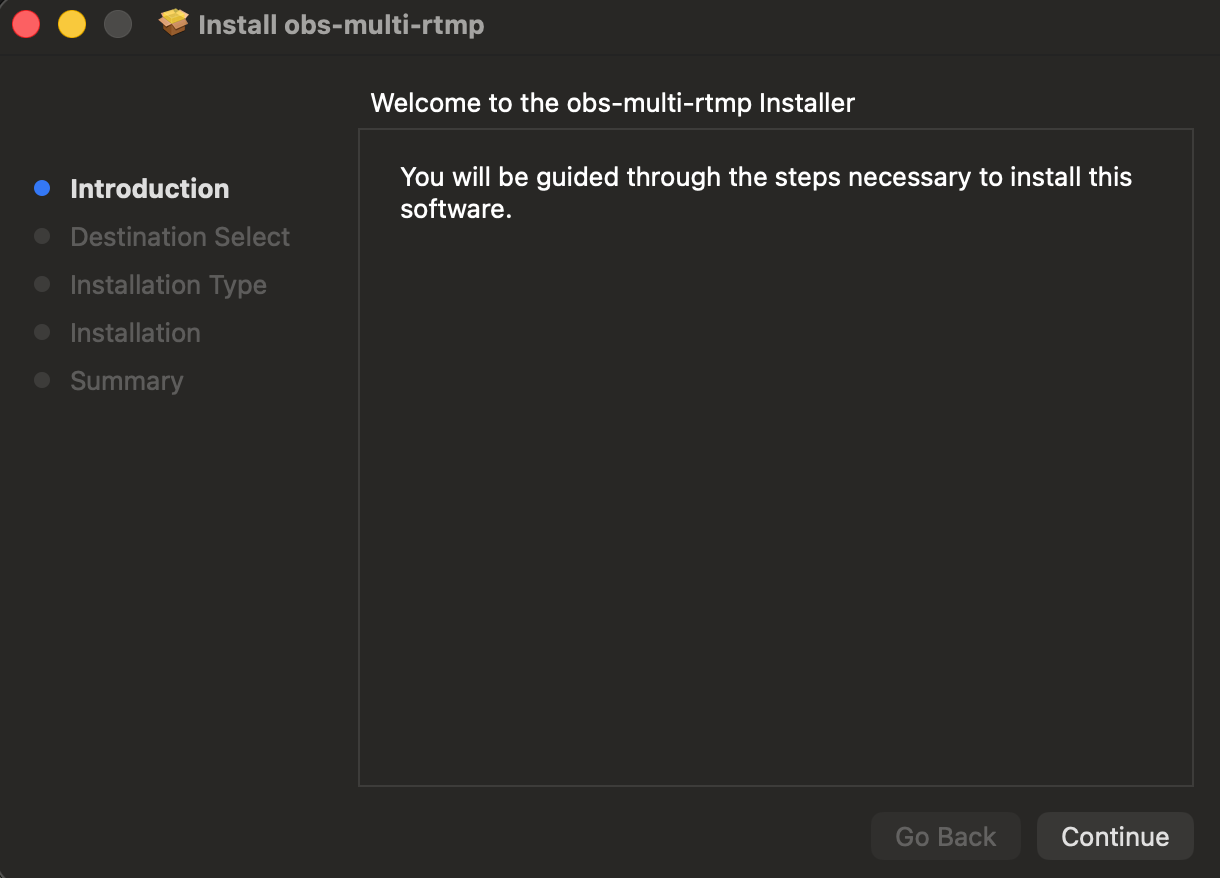The height and width of the screenshot is (878, 1220).
Task: Click the package box icon in title bar
Action: click(x=174, y=24)
